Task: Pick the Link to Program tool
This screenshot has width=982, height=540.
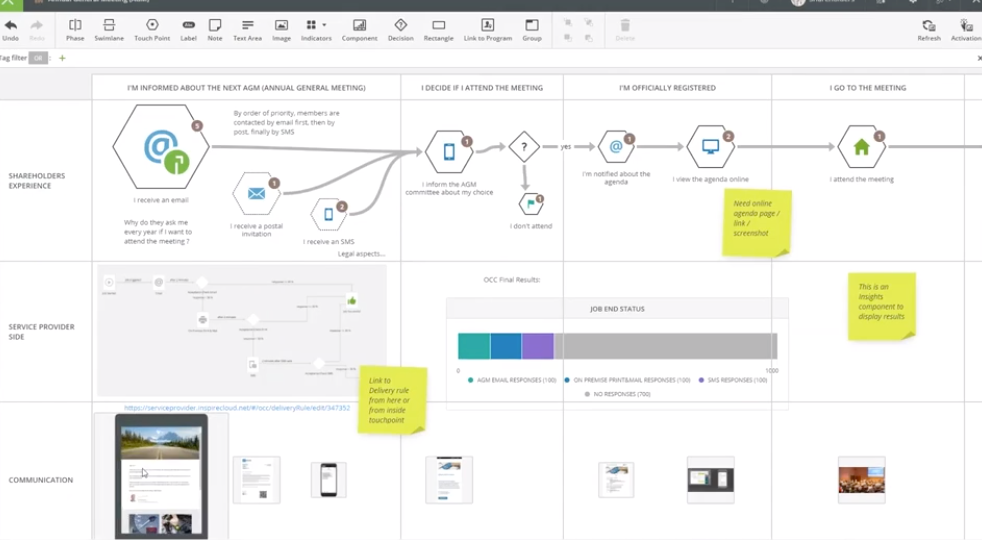Action: point(487,29)
